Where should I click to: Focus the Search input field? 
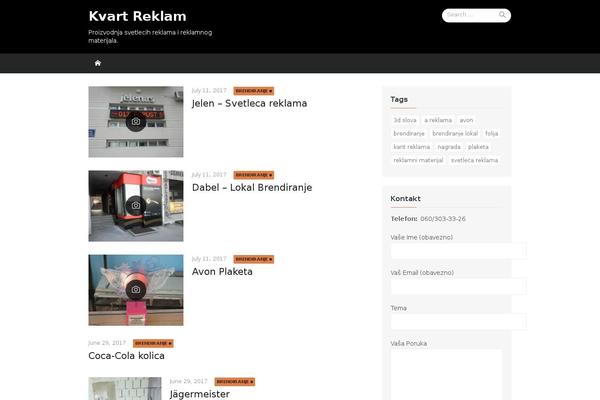pyautogui.click(x=476, y=15)
